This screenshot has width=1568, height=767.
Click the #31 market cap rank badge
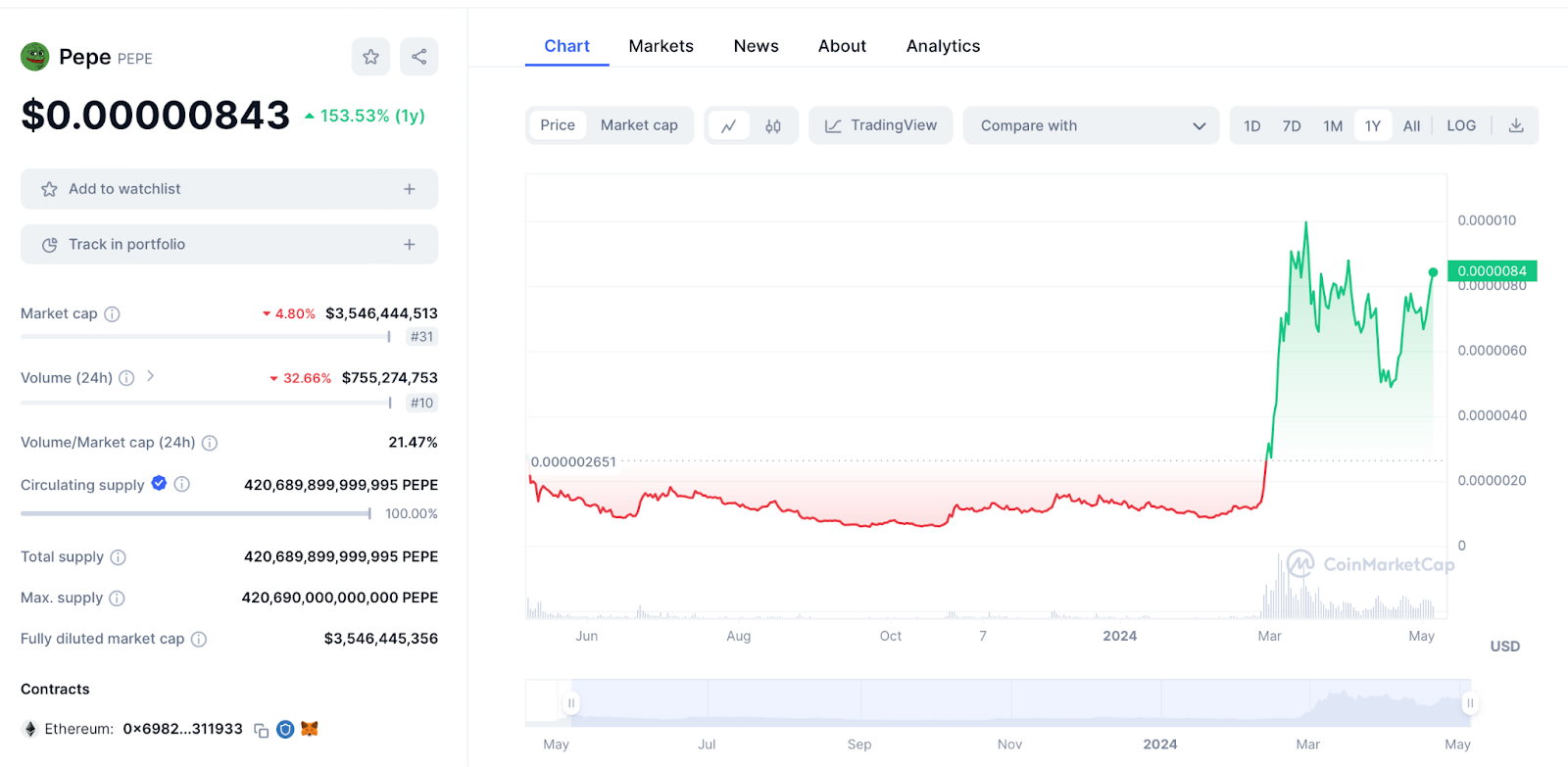click(421, 337)
